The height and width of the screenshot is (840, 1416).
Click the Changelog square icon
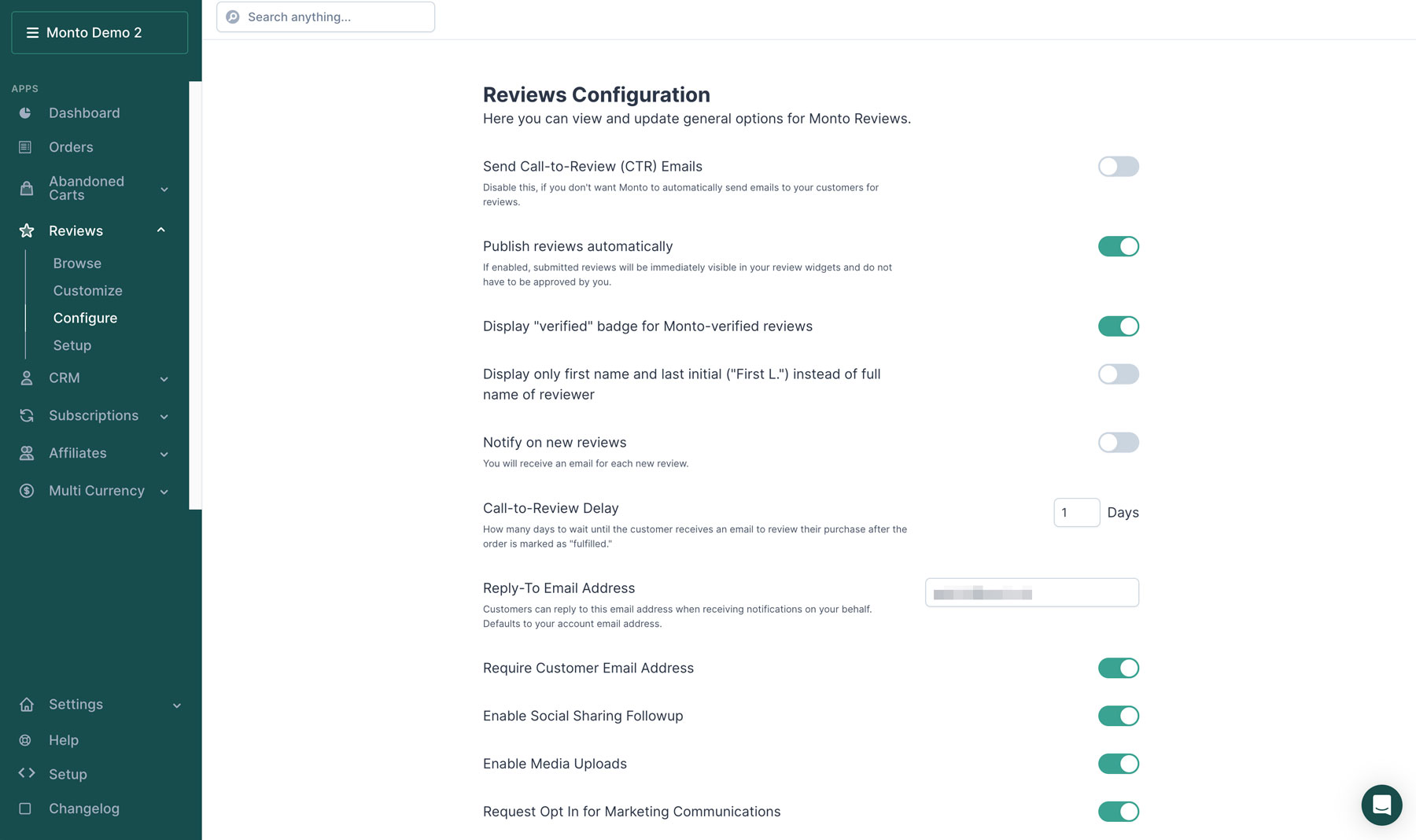pos(25,809)
